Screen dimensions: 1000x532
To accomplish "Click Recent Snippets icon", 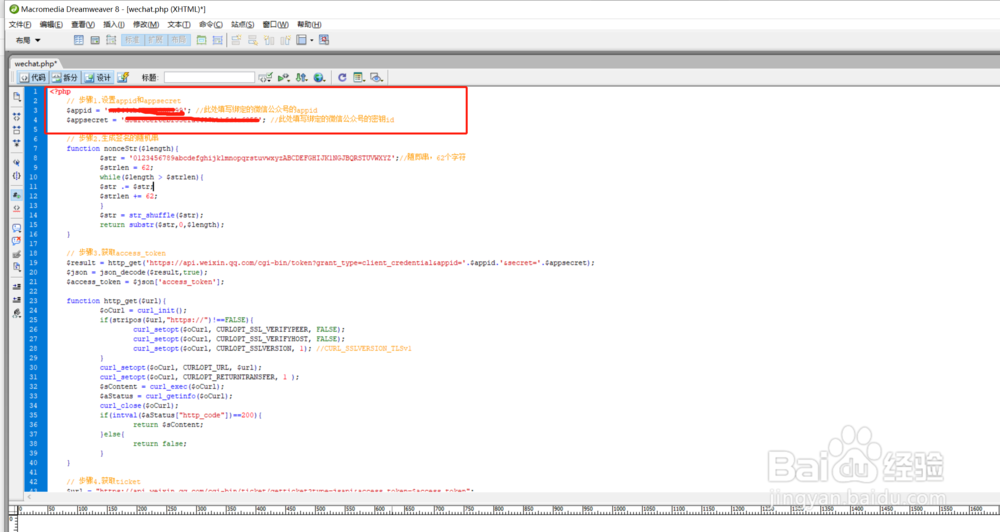I will pos(17,267).
